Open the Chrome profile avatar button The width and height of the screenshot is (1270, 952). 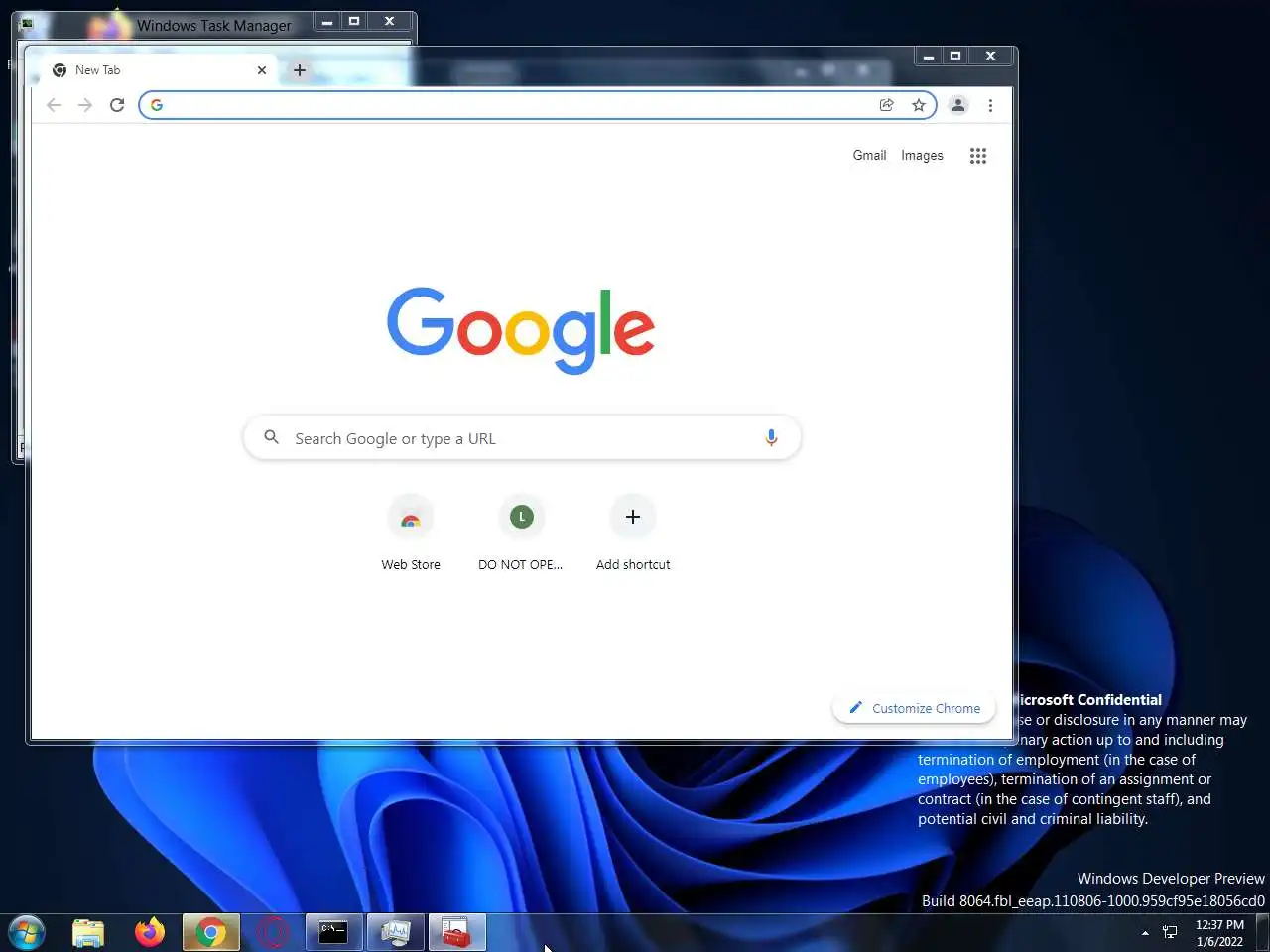958,105
